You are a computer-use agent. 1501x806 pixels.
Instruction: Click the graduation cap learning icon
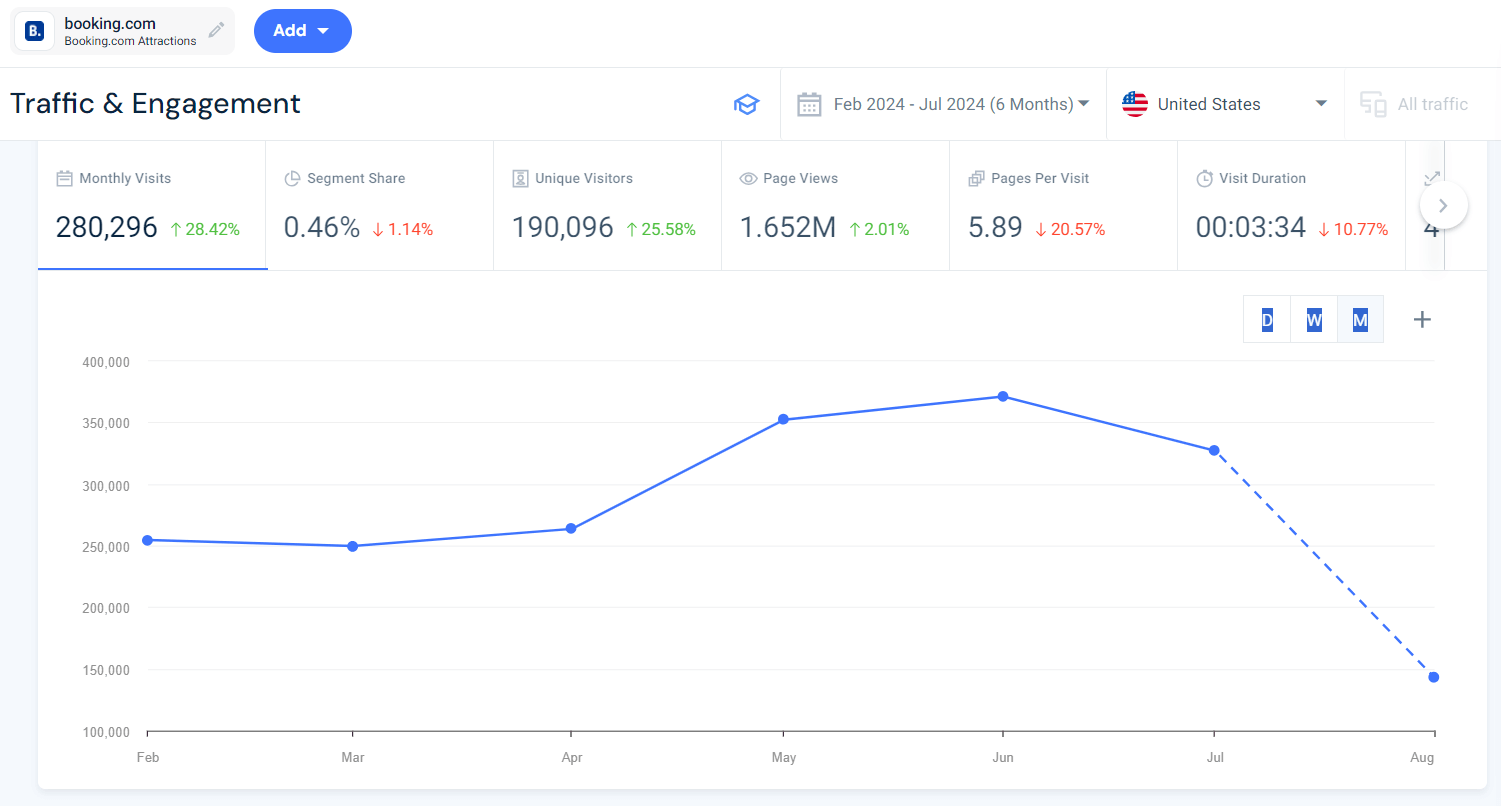tap(746, 104)
